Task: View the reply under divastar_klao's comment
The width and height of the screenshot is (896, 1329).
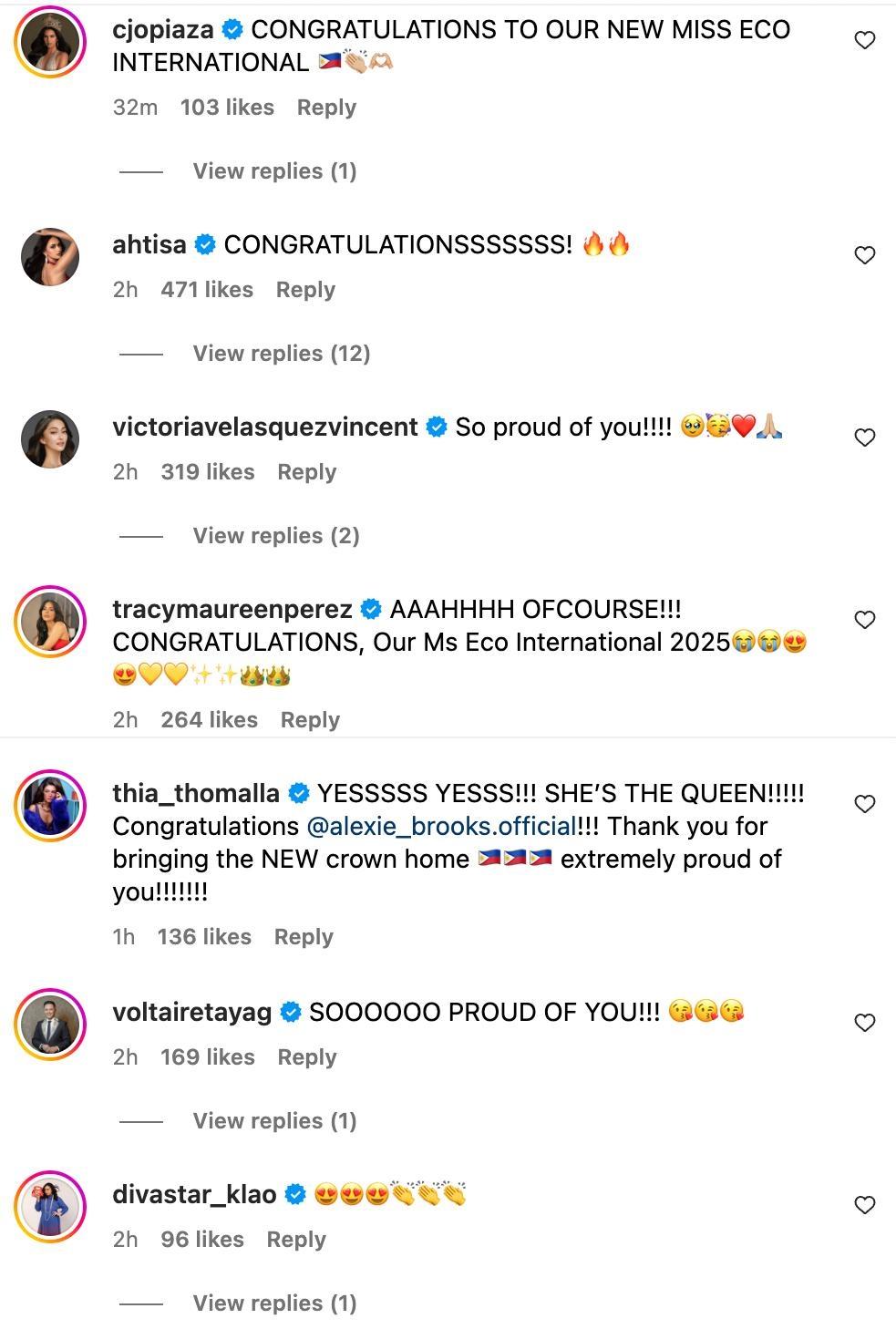Action: point(273,1303)
